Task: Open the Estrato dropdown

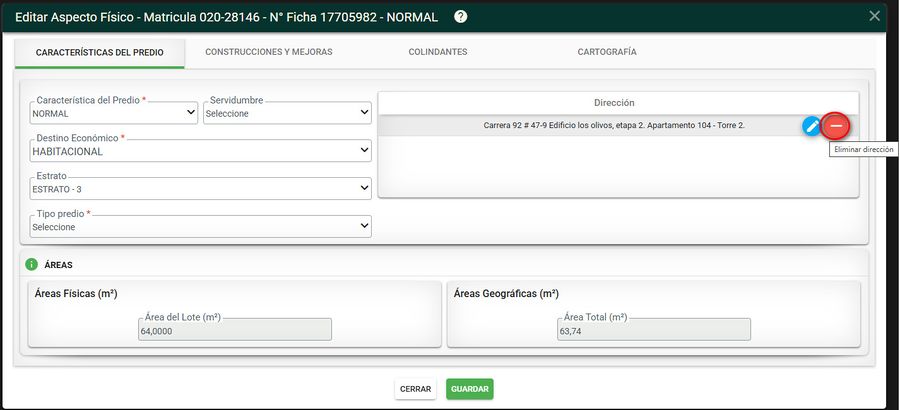Action: tap(200, 188)
